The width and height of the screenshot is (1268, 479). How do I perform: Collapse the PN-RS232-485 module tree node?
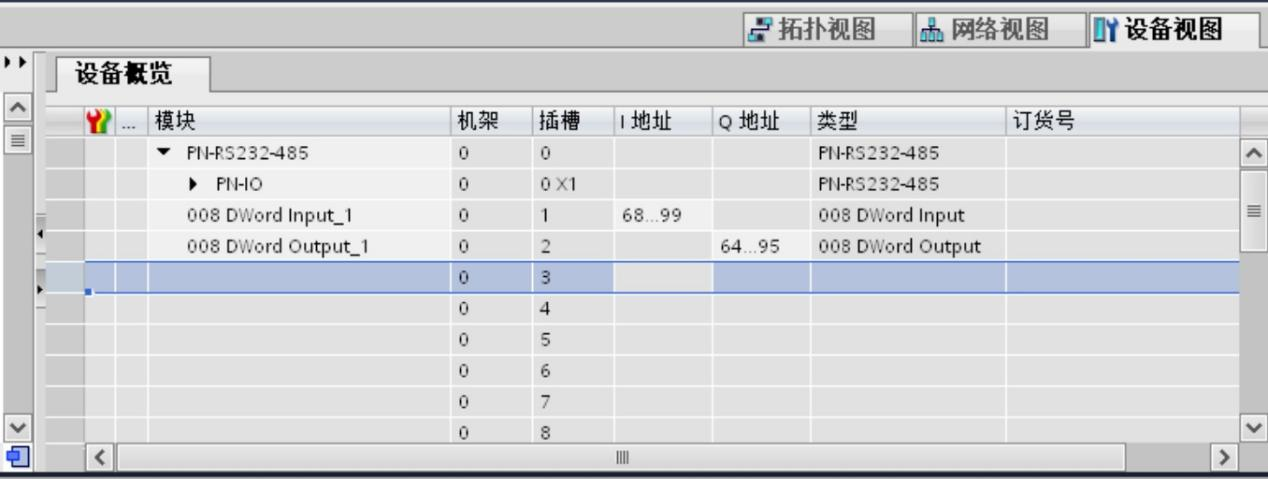164,154
